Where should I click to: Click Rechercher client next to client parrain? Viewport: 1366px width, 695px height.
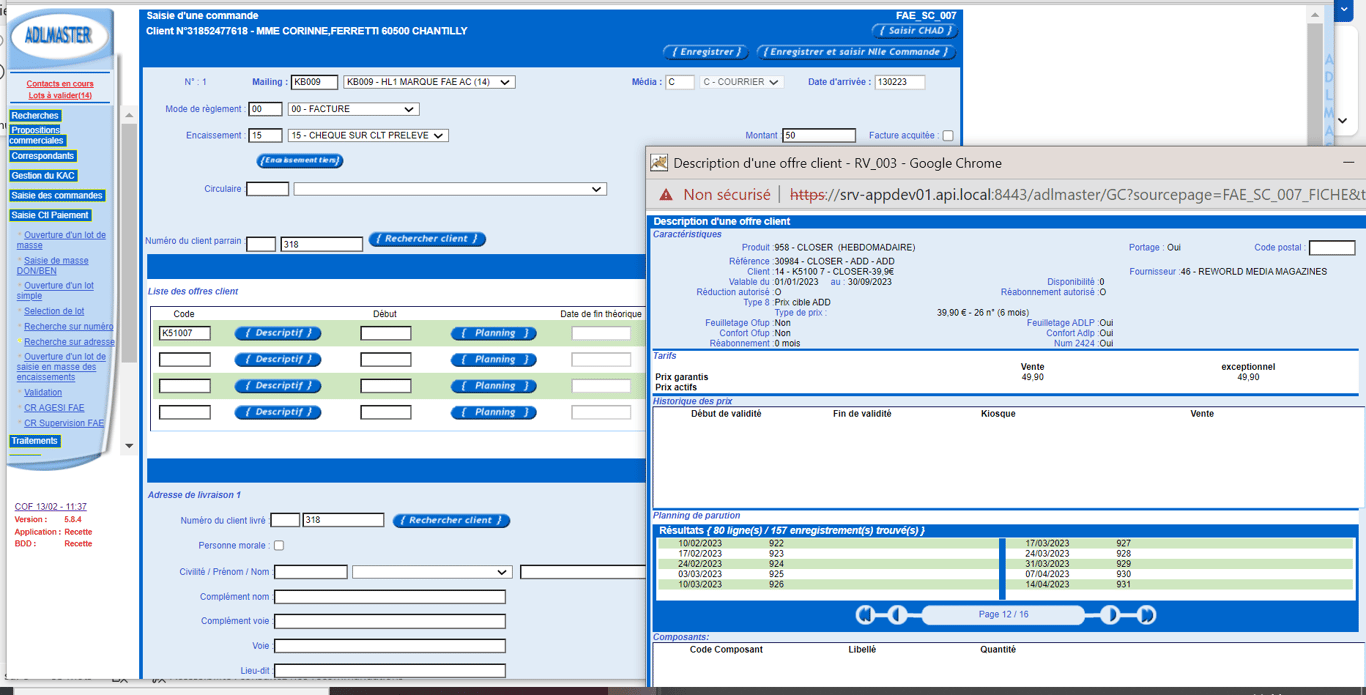click(427, 239)
